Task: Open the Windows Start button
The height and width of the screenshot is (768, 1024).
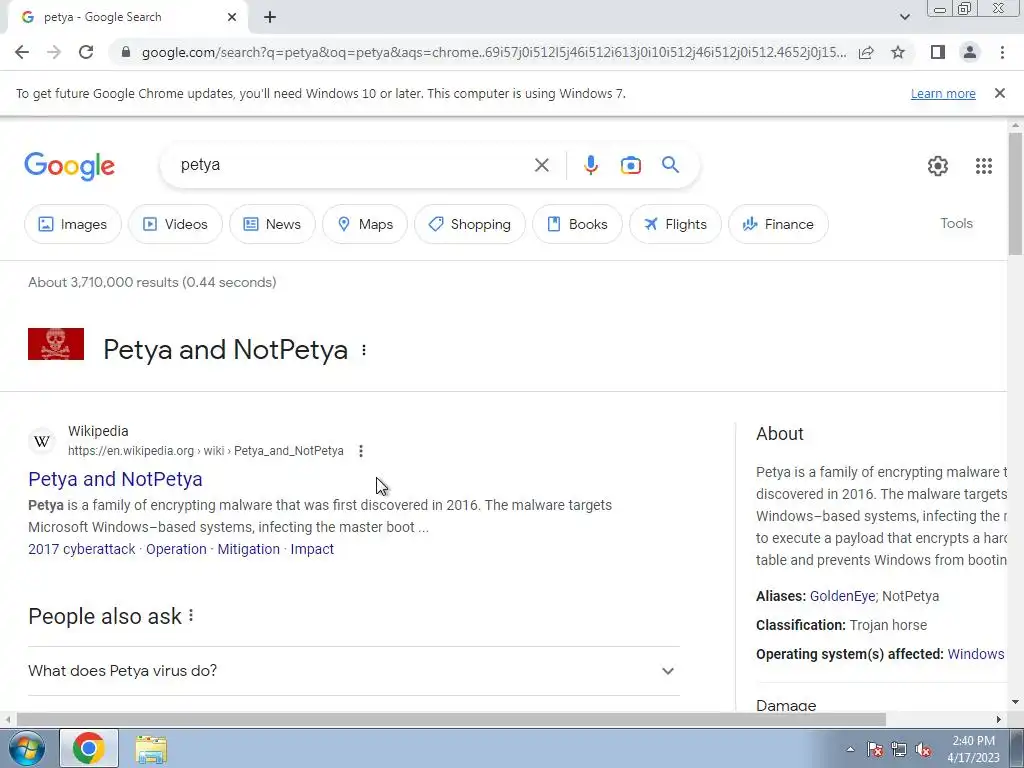Action: [27, 748]
